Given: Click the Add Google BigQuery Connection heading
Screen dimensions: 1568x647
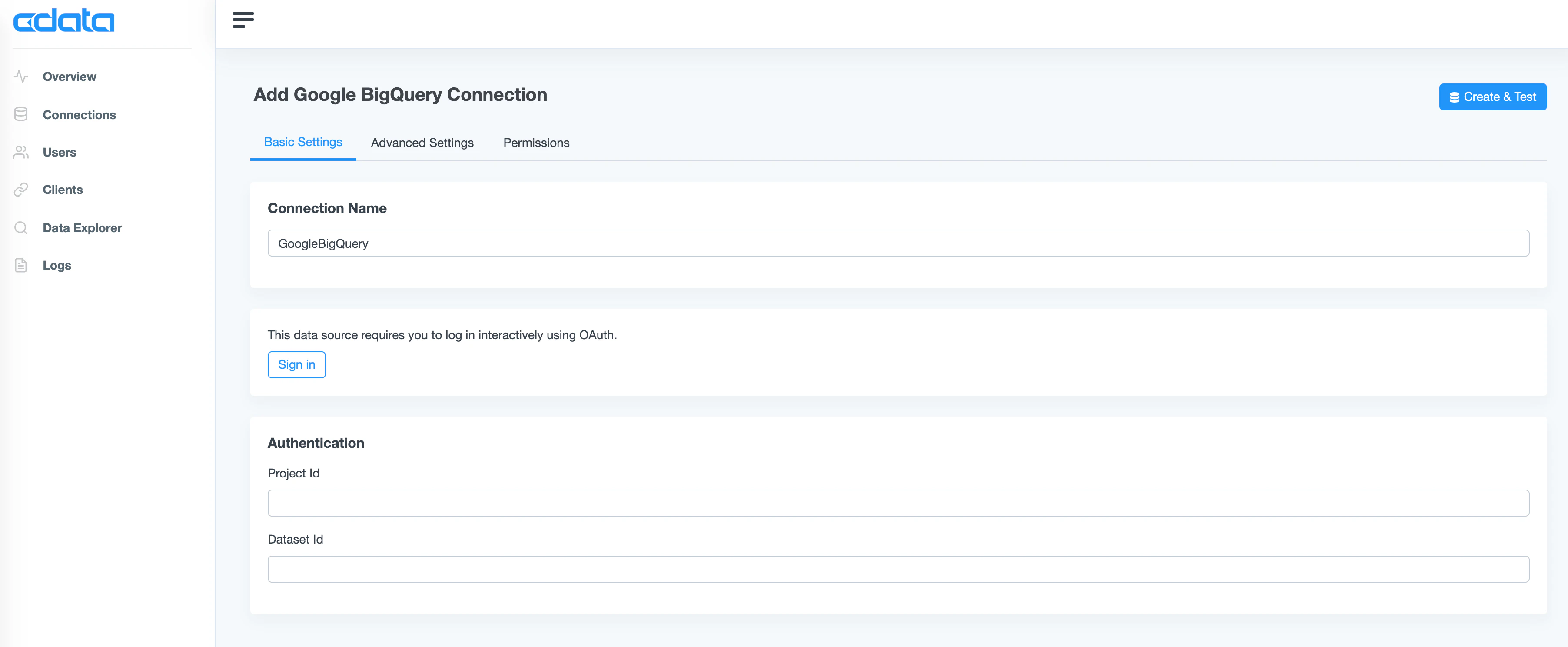Looking at the screenshot, I should 401,94.
